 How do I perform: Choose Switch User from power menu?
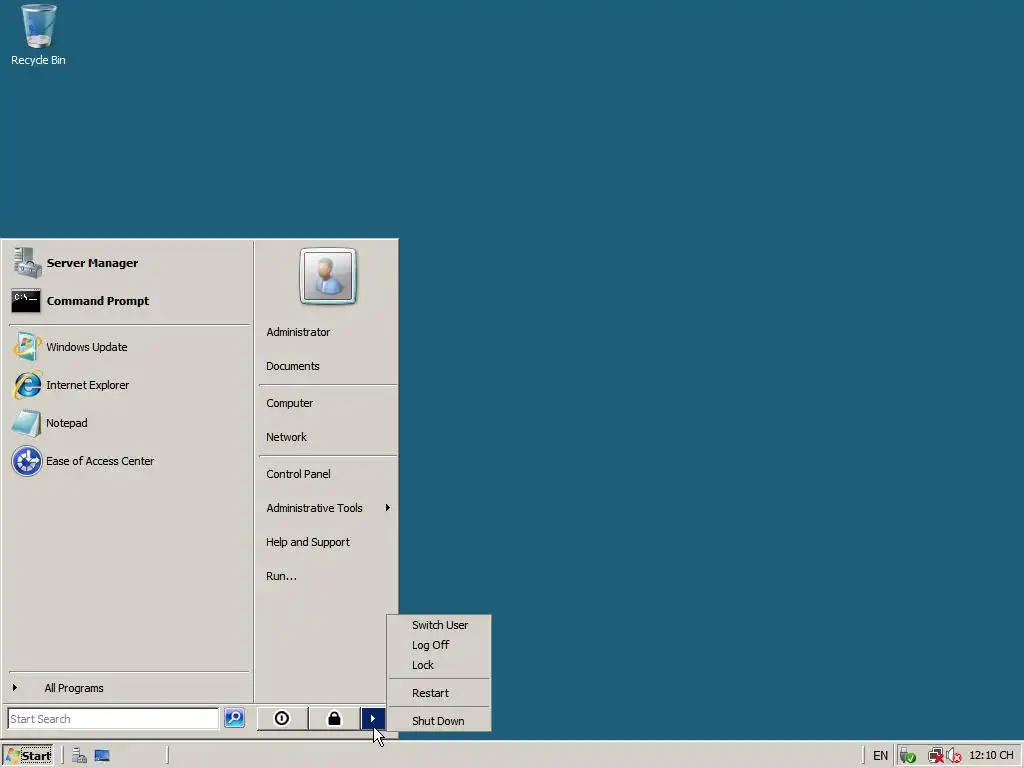click(x=439, y=625)
